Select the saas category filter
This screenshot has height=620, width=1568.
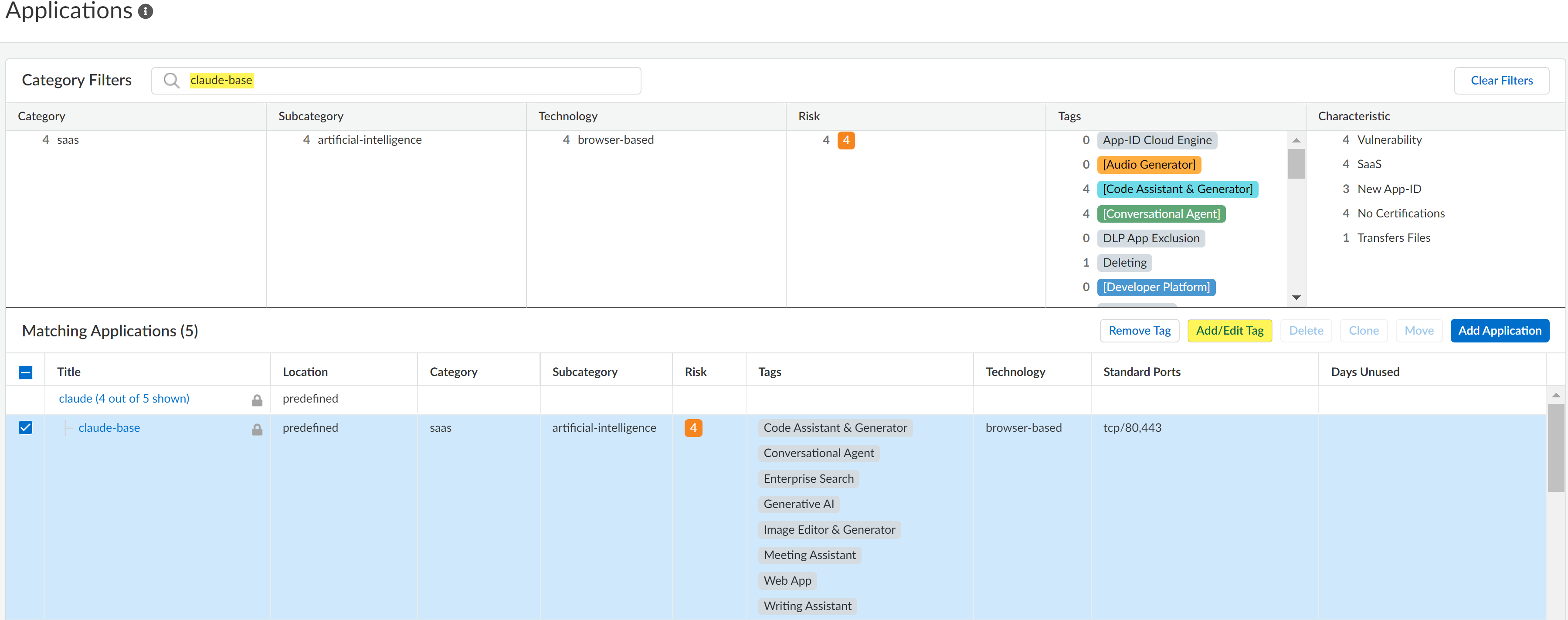pos(68,140)
